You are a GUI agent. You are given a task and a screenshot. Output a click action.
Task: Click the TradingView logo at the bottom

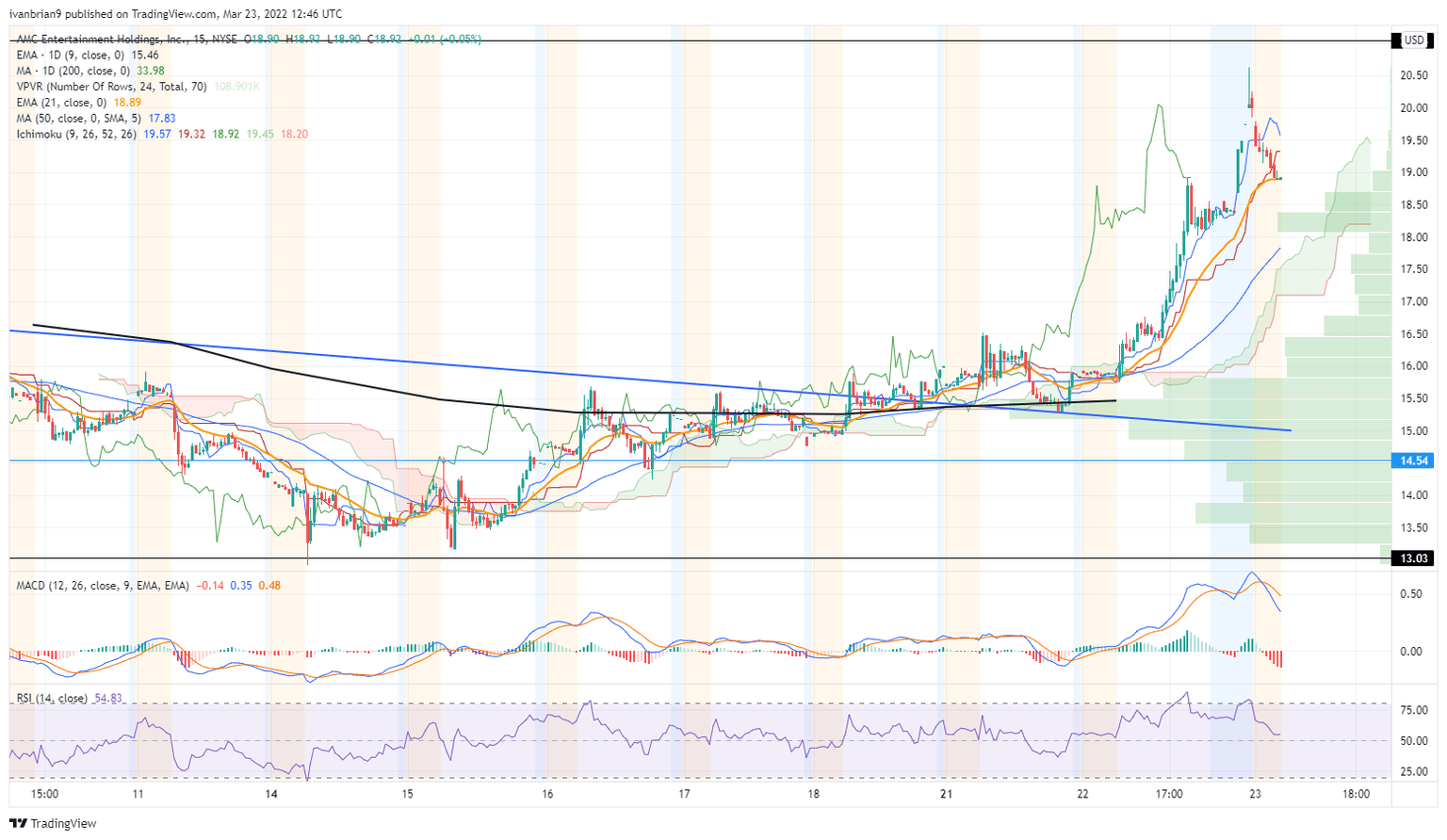tap(54, 824)
